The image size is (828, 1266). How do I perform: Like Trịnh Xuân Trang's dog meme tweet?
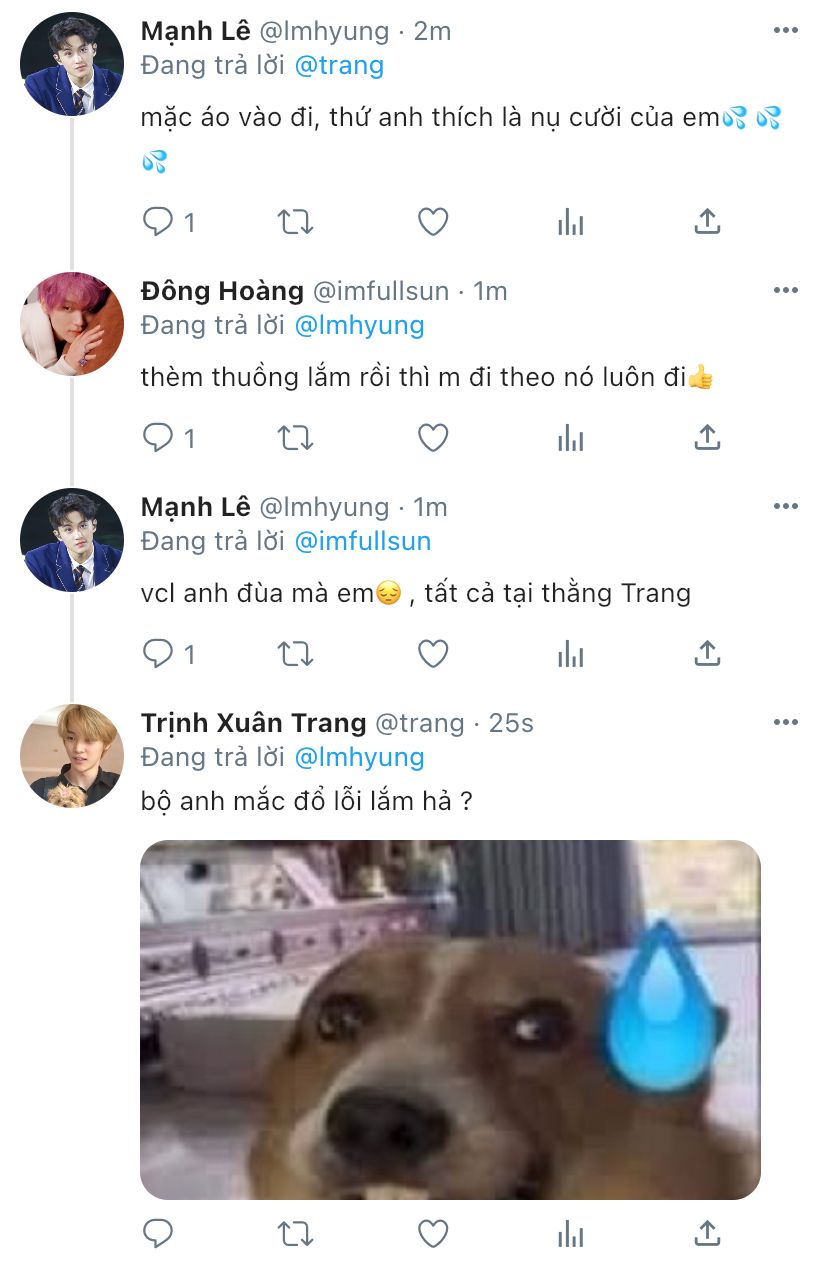pos(432,1233)
